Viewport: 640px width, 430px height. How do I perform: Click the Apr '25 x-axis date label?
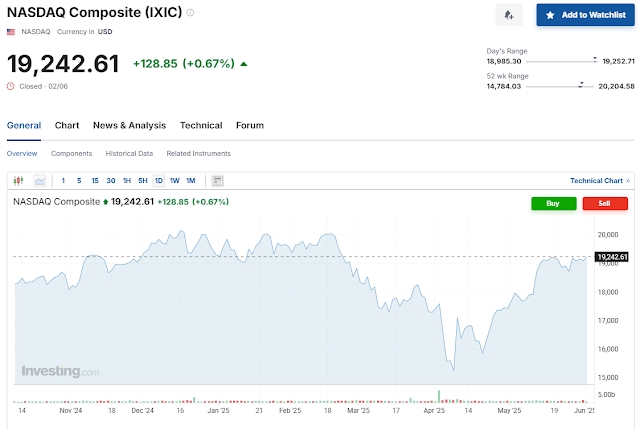tap(434, 411)
